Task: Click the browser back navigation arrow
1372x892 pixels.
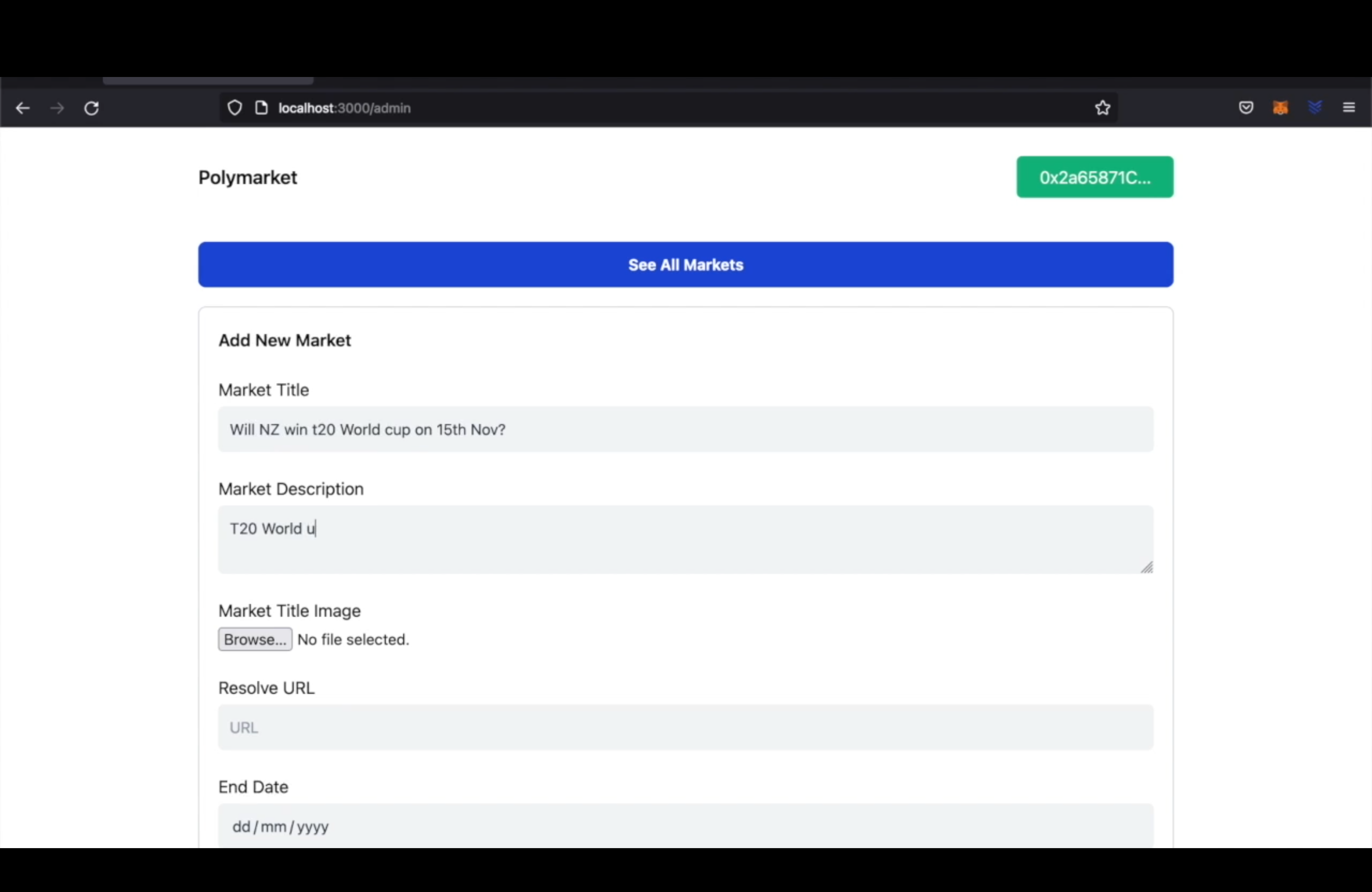Action: (22, 107)
